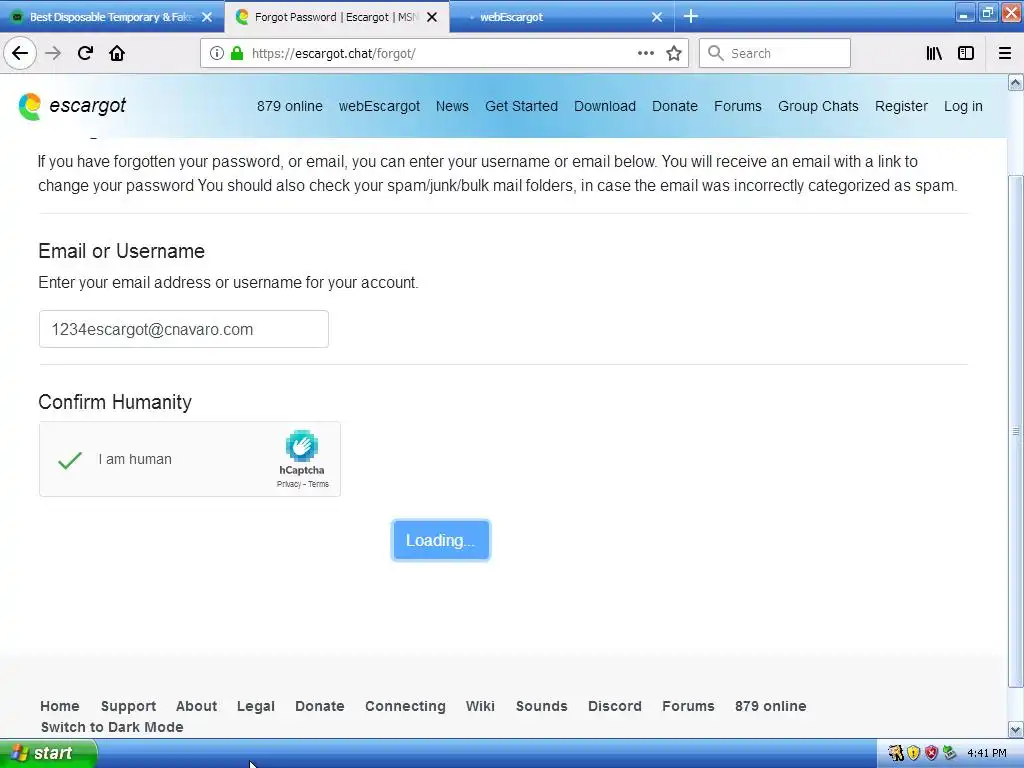Show site information icon in address bar

click(x=216, y=54)
